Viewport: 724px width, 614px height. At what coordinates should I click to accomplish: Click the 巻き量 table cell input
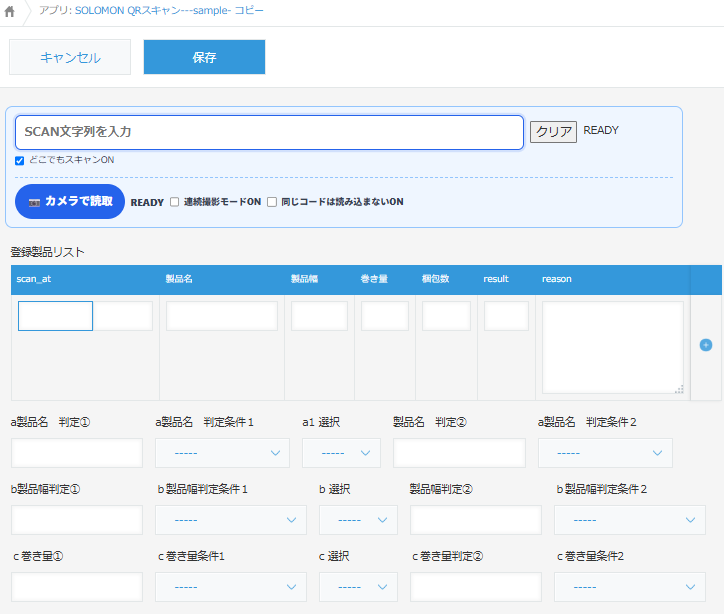[385, 316]
